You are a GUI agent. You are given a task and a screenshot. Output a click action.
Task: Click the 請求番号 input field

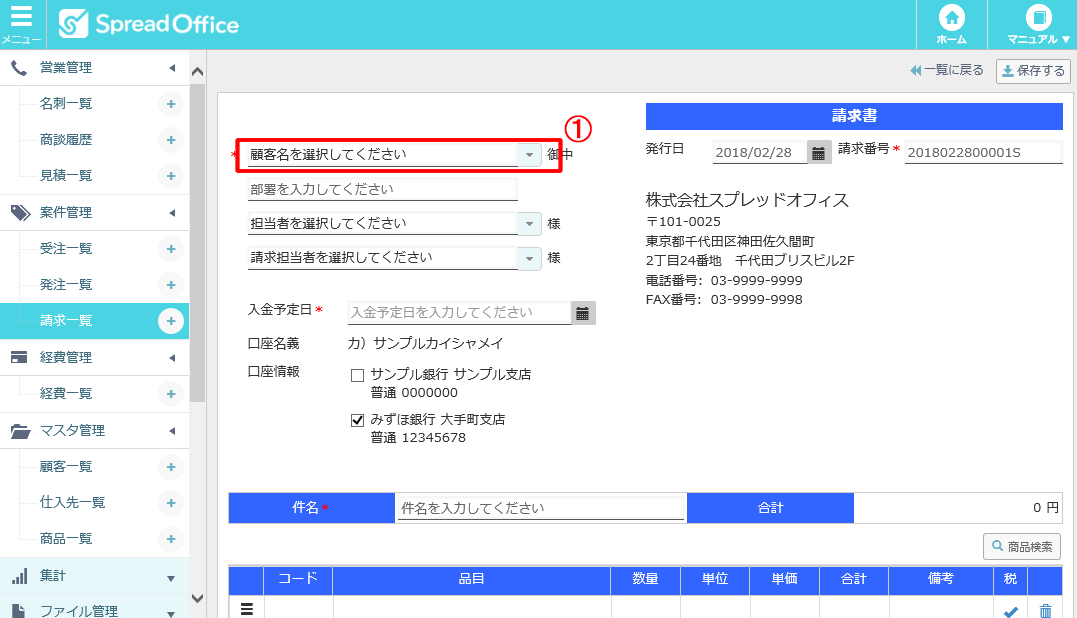tap(984, 152)
